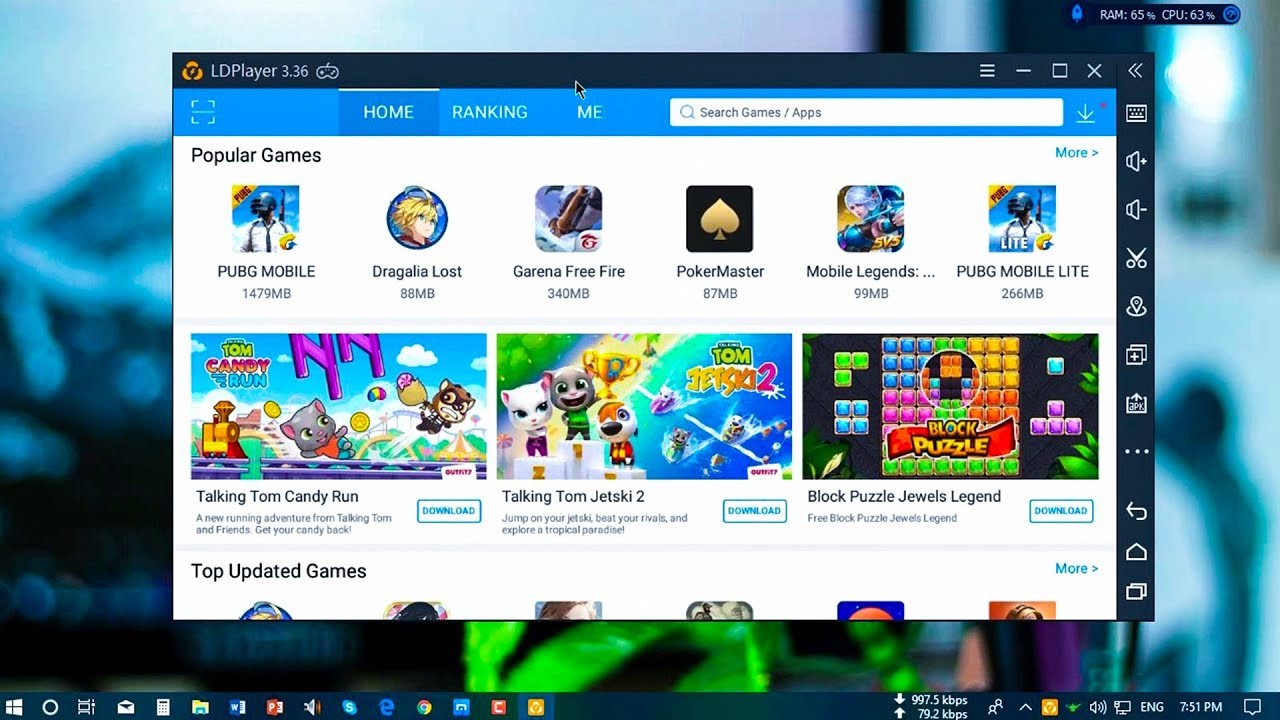Image resolution: width=1280 pixels, height=720 pixels.
Task: Open the Garena Free Fire icon
Action: (x=568, y=218)
